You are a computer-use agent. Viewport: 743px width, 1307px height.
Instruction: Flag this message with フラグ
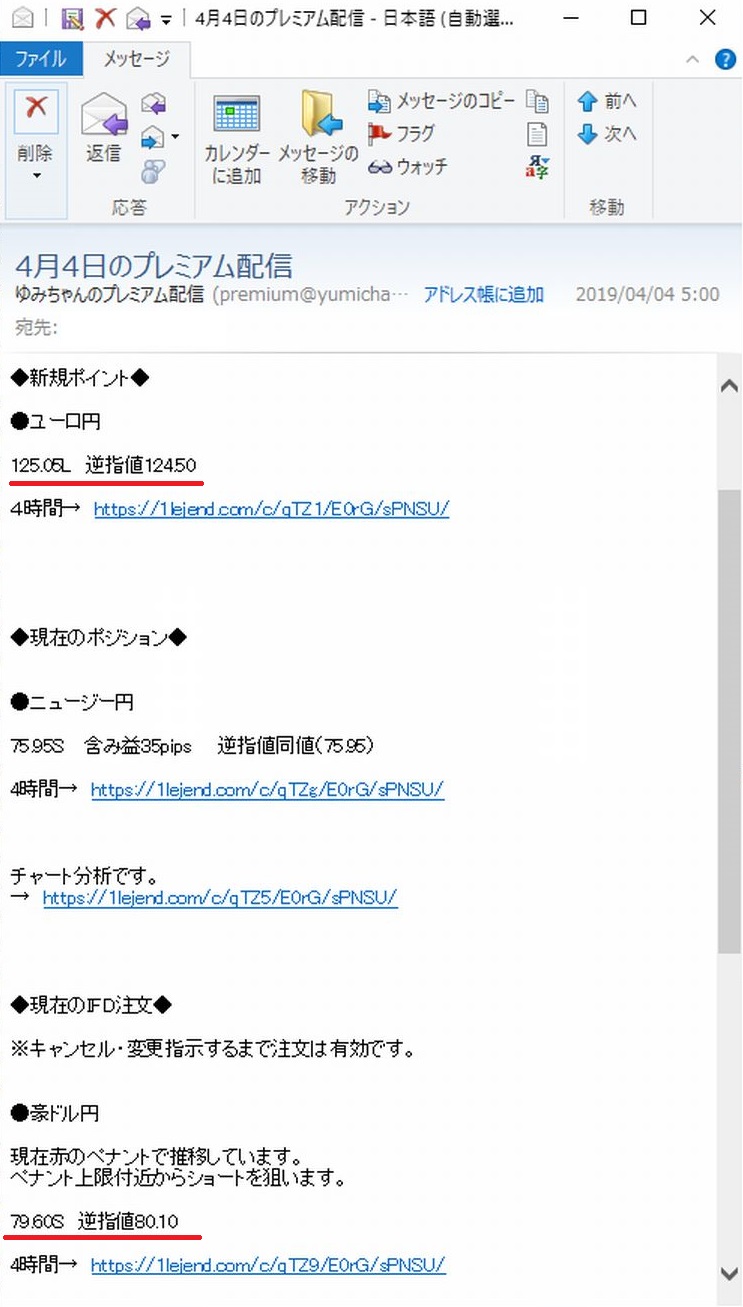pos(402,133)
